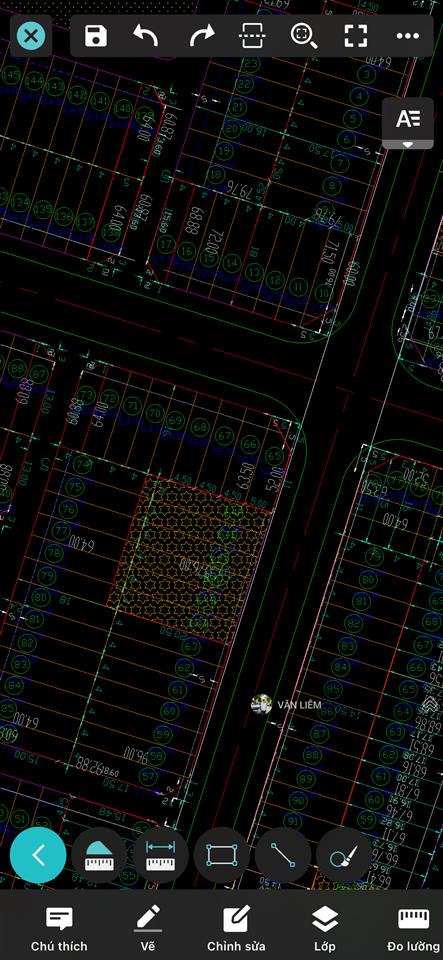Select the line drawing tool
The width and height of the screenshot is (443, 960).
point(283,855)
